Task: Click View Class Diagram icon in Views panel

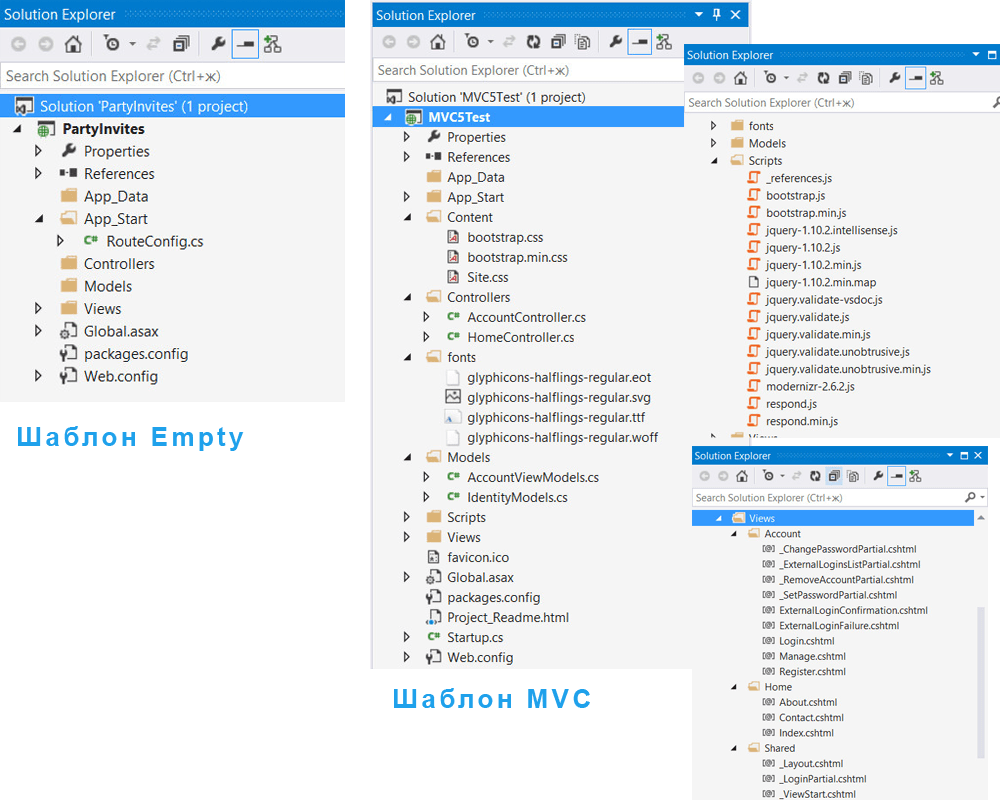Action: tap(915, 476)
